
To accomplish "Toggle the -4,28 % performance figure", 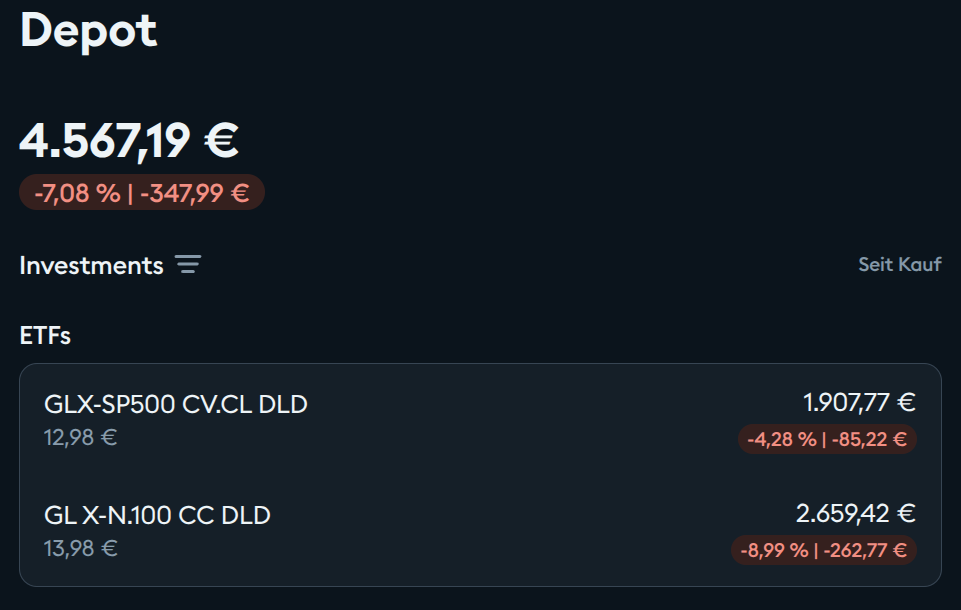I will tap(779, 439).
